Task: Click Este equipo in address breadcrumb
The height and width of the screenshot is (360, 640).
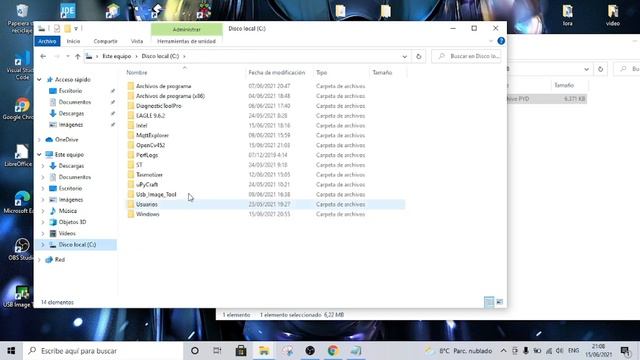Action: (x=117, y=56)
